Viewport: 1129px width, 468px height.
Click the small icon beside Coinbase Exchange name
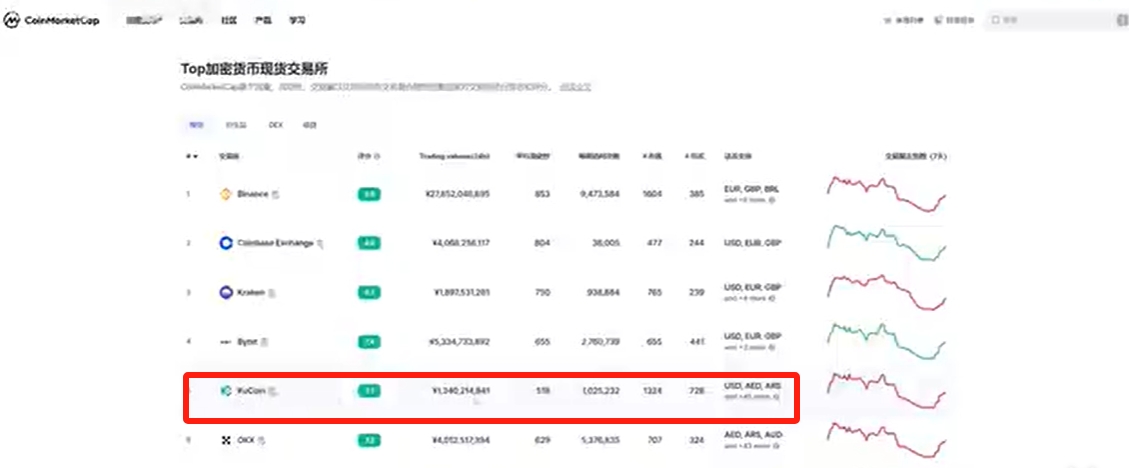pos(320,244)
